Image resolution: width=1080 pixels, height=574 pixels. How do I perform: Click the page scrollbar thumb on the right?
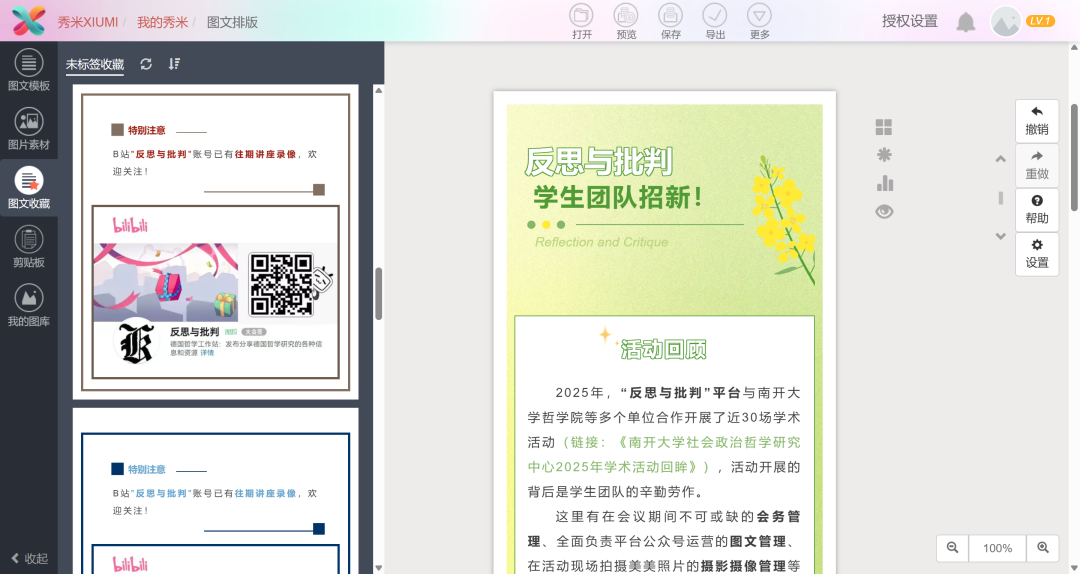pyautogui.click(x=1074, y=158)
